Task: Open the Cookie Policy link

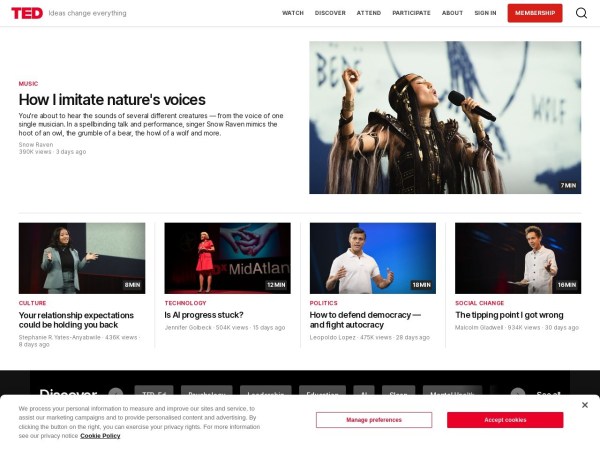Action: point(100,436)
